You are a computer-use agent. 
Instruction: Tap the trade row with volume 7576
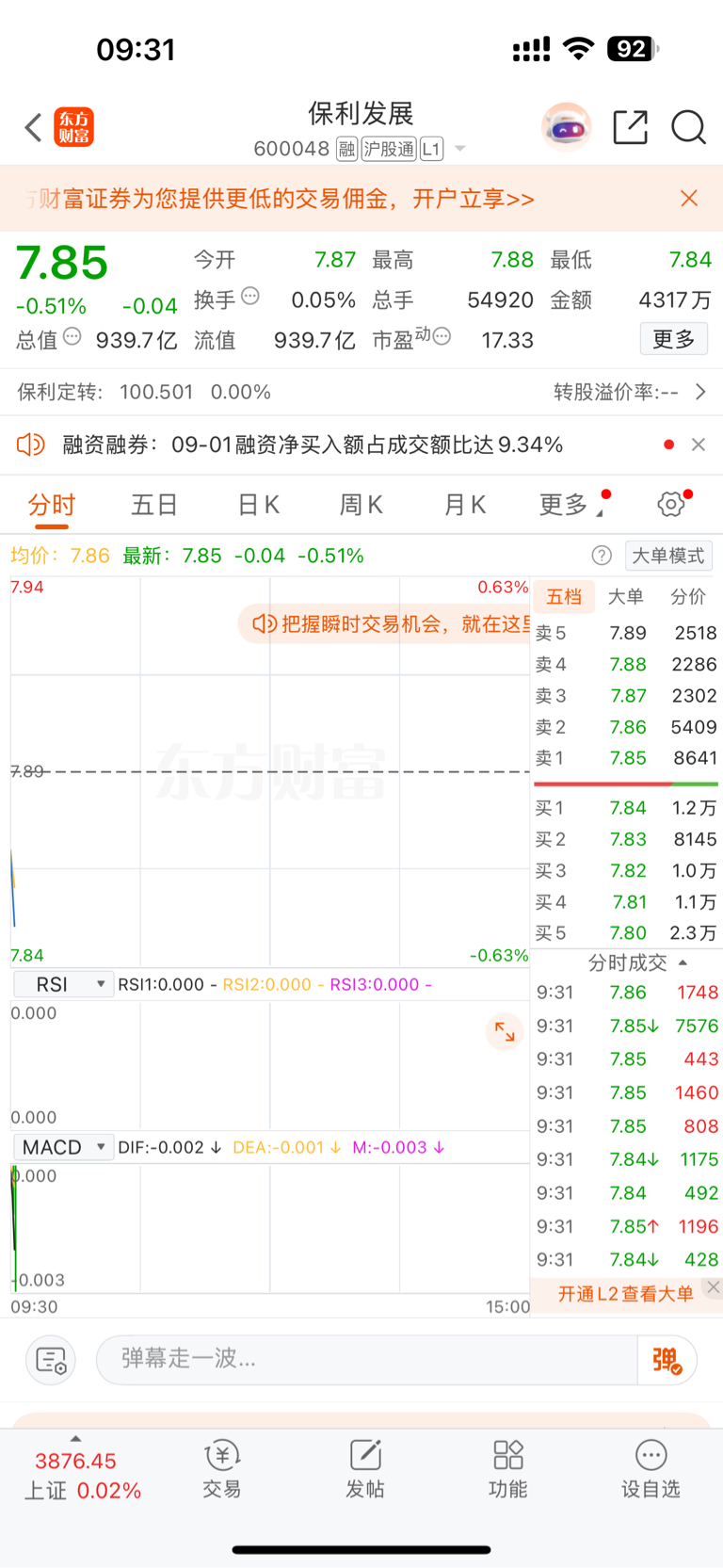[626, 1026]
